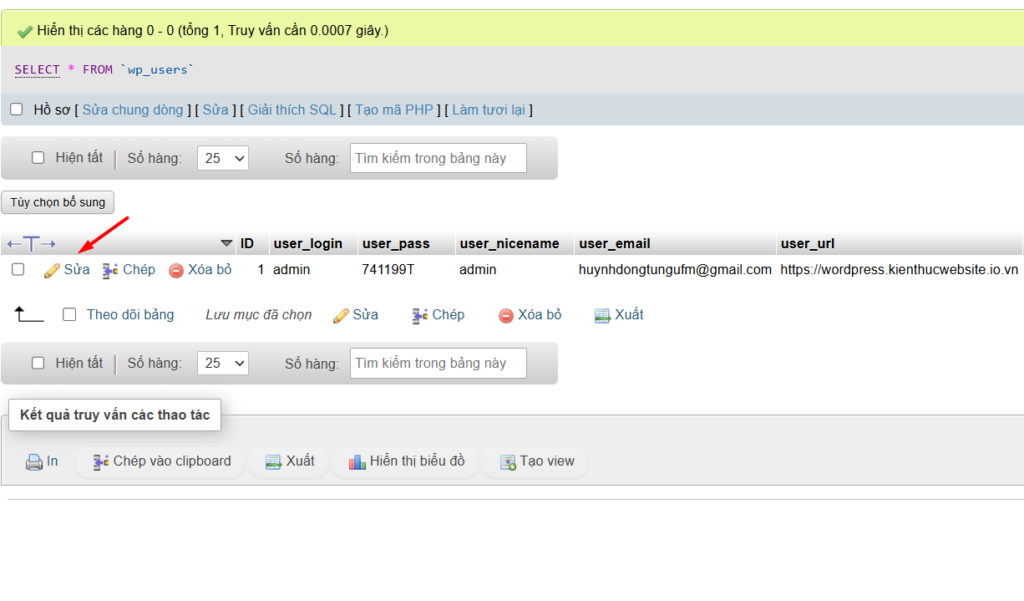
Task: Click the admin user_login cell
Action: 291,270
